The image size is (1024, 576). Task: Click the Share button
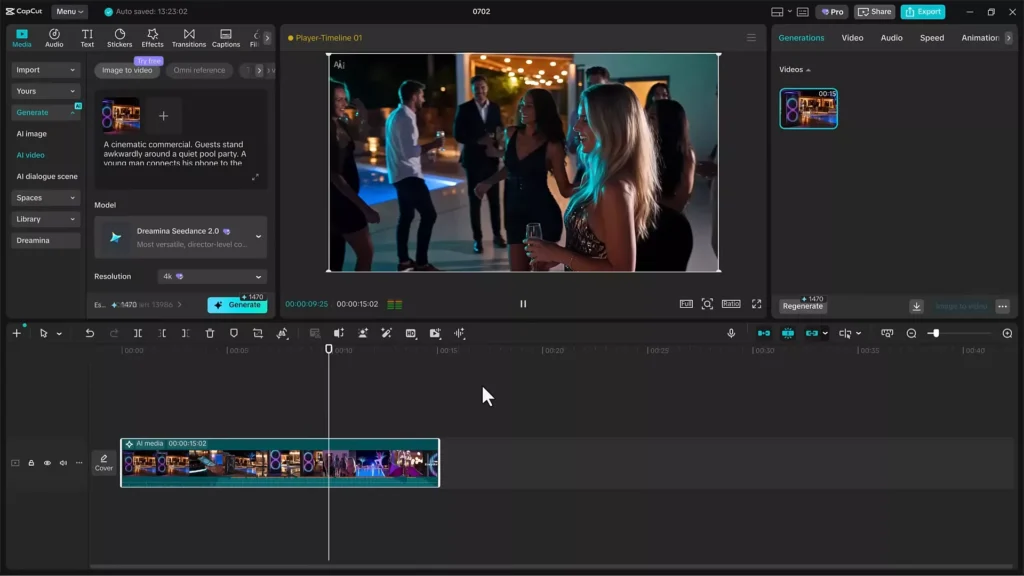coord(874,11)
